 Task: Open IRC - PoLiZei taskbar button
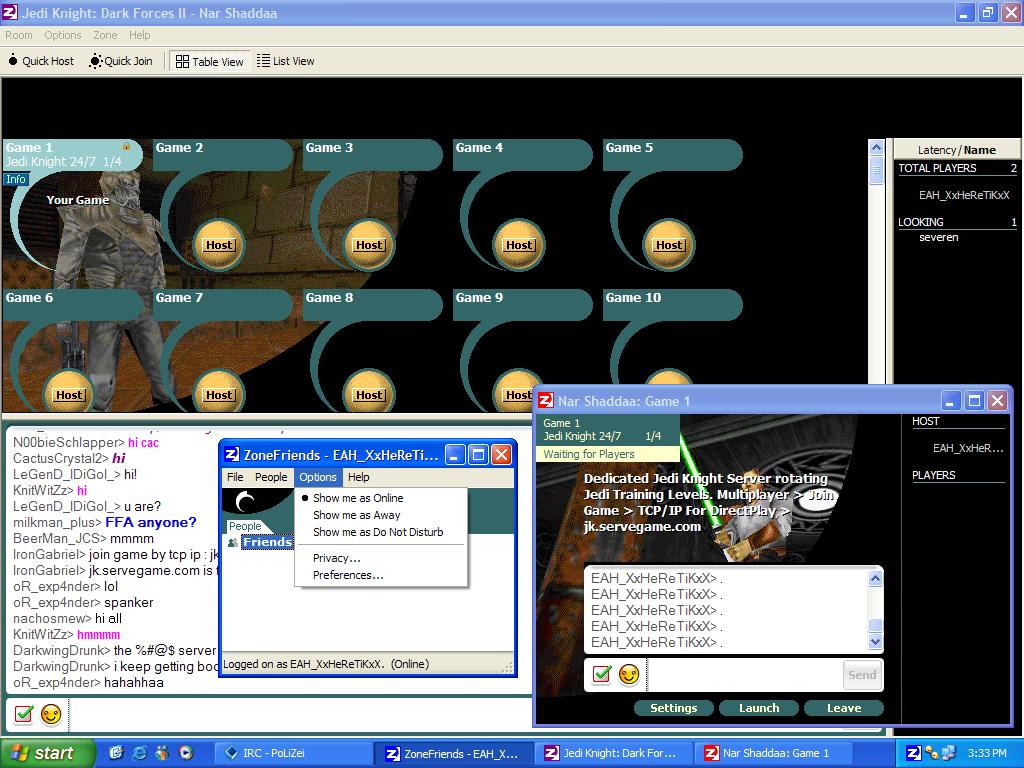click(x=295, y=753)
